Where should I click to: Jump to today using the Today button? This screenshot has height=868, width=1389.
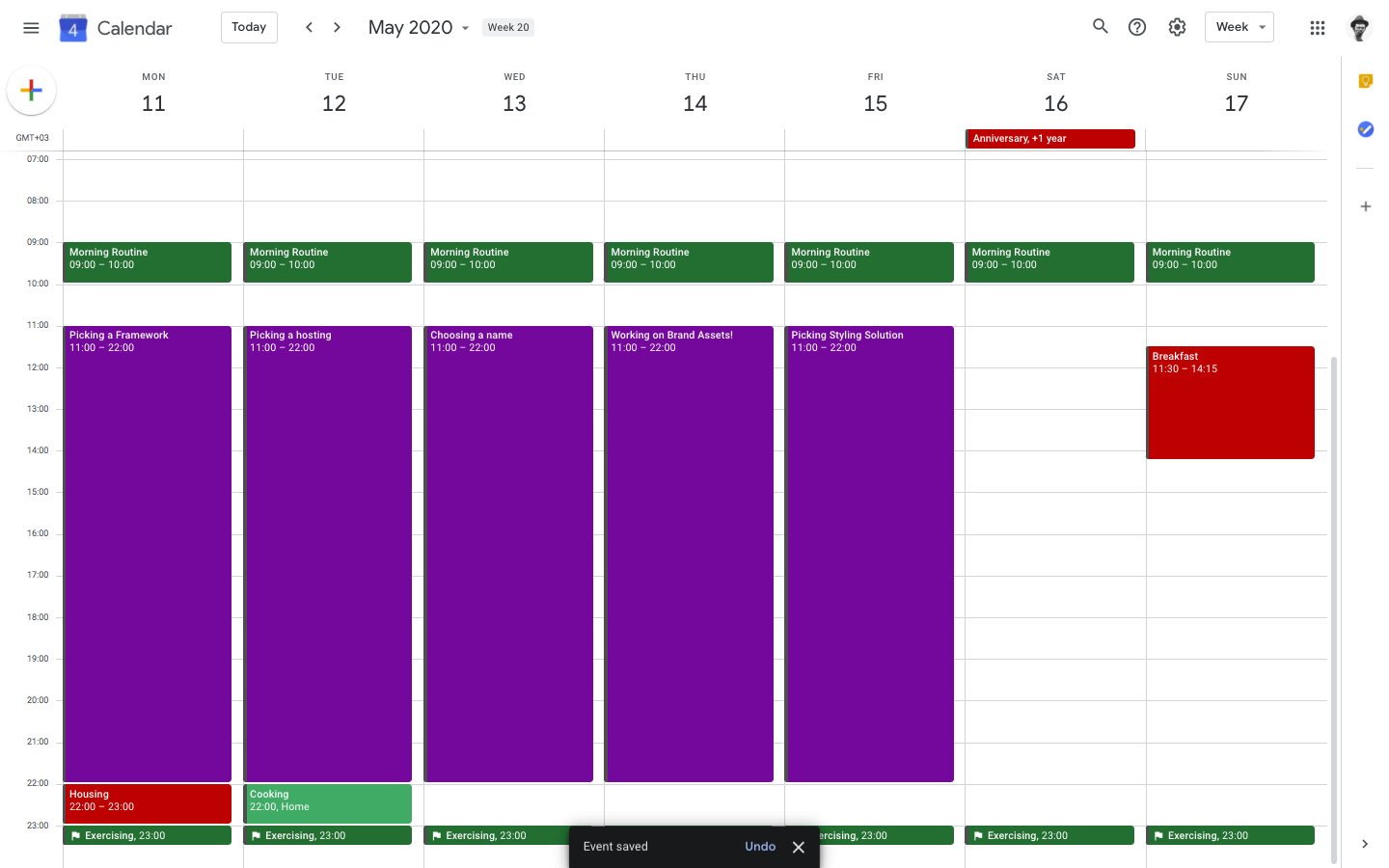point(248,27)
